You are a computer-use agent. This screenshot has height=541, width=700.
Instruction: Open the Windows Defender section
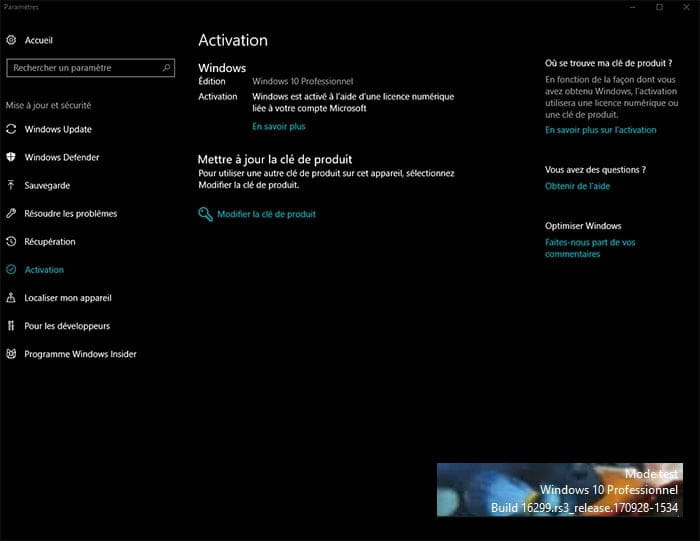[62, 157]
